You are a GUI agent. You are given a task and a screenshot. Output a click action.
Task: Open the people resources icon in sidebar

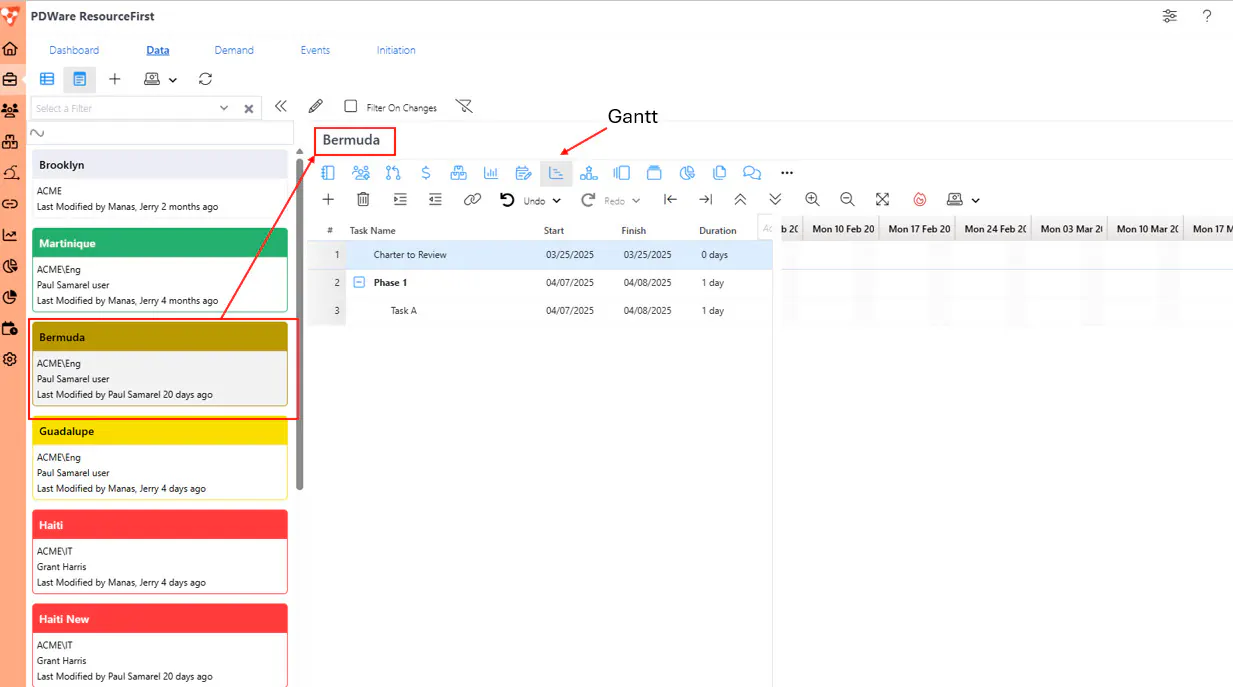pos(10,110)
